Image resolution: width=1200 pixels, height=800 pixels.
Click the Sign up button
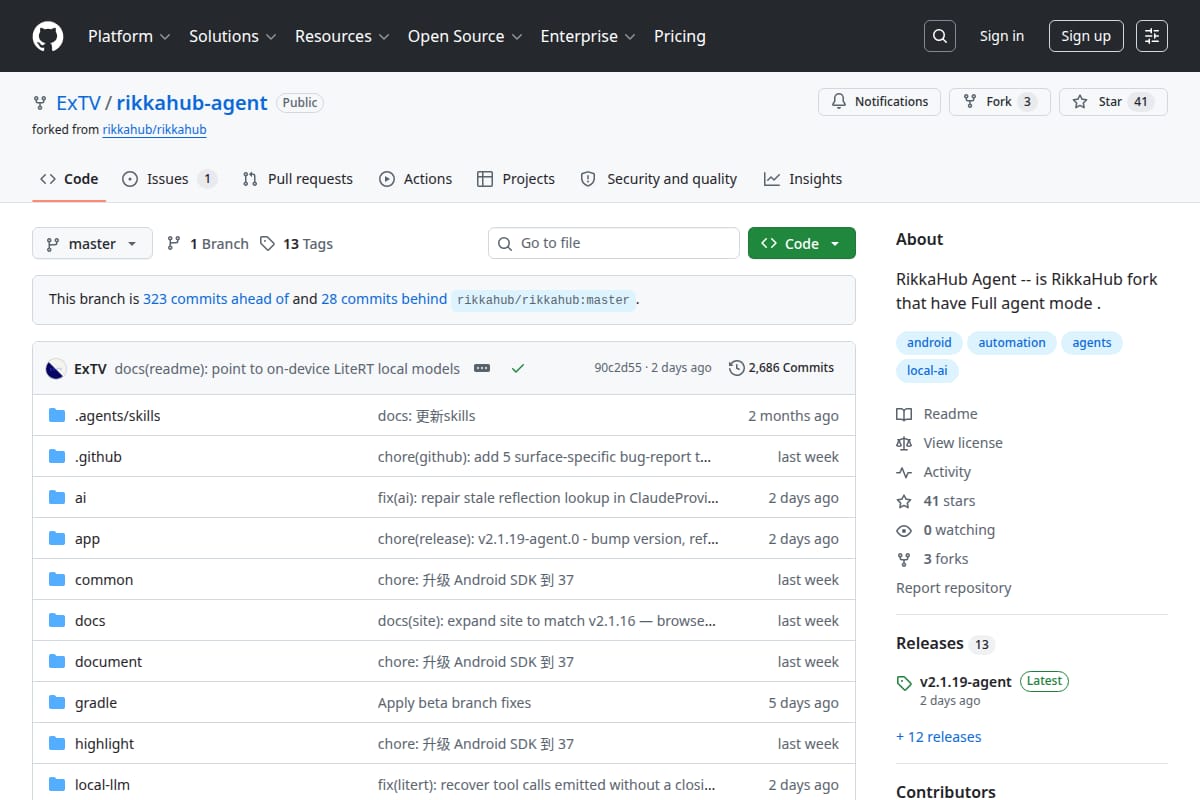pyautogui.click(x=1086, y=36)
